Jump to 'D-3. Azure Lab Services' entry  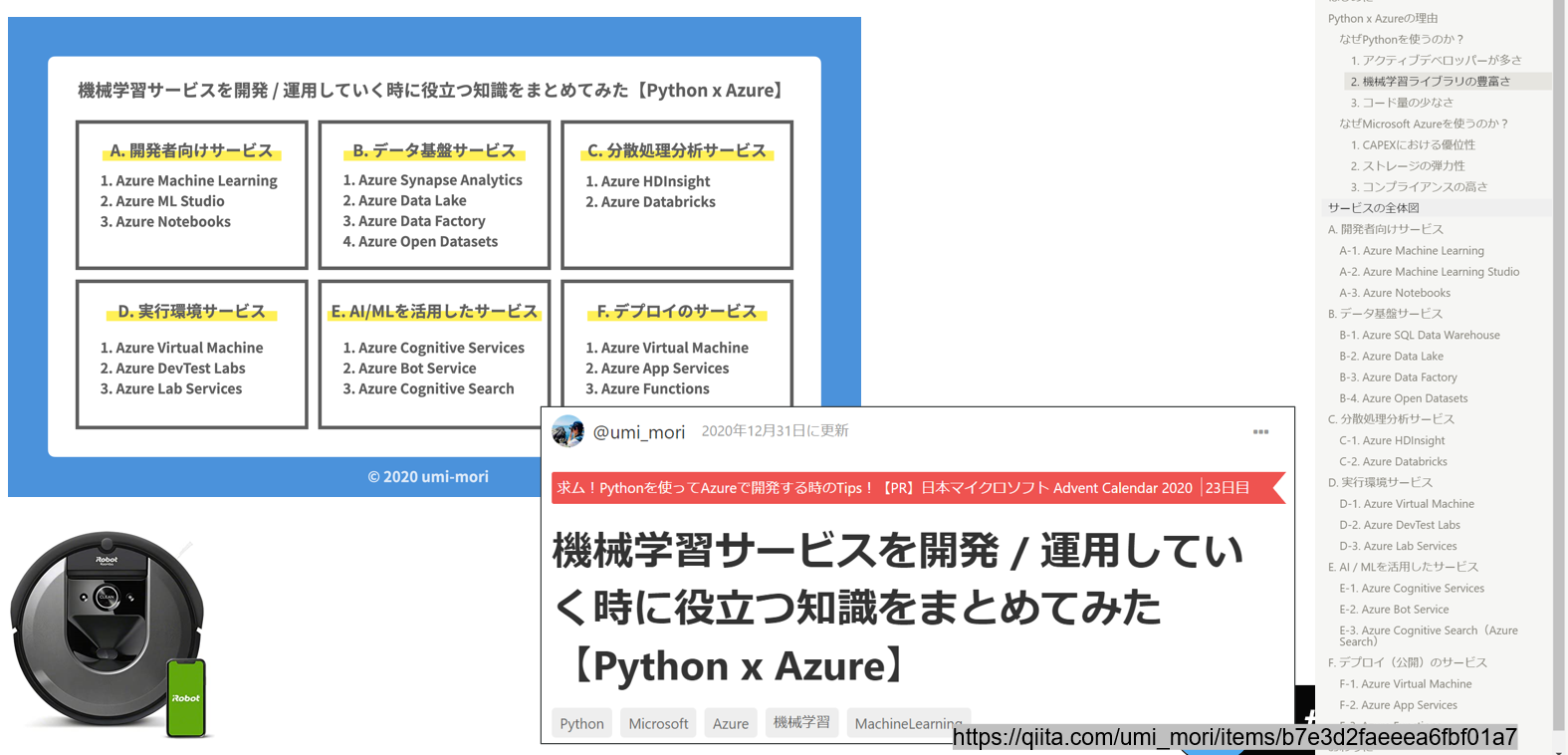coord(1398,546)
